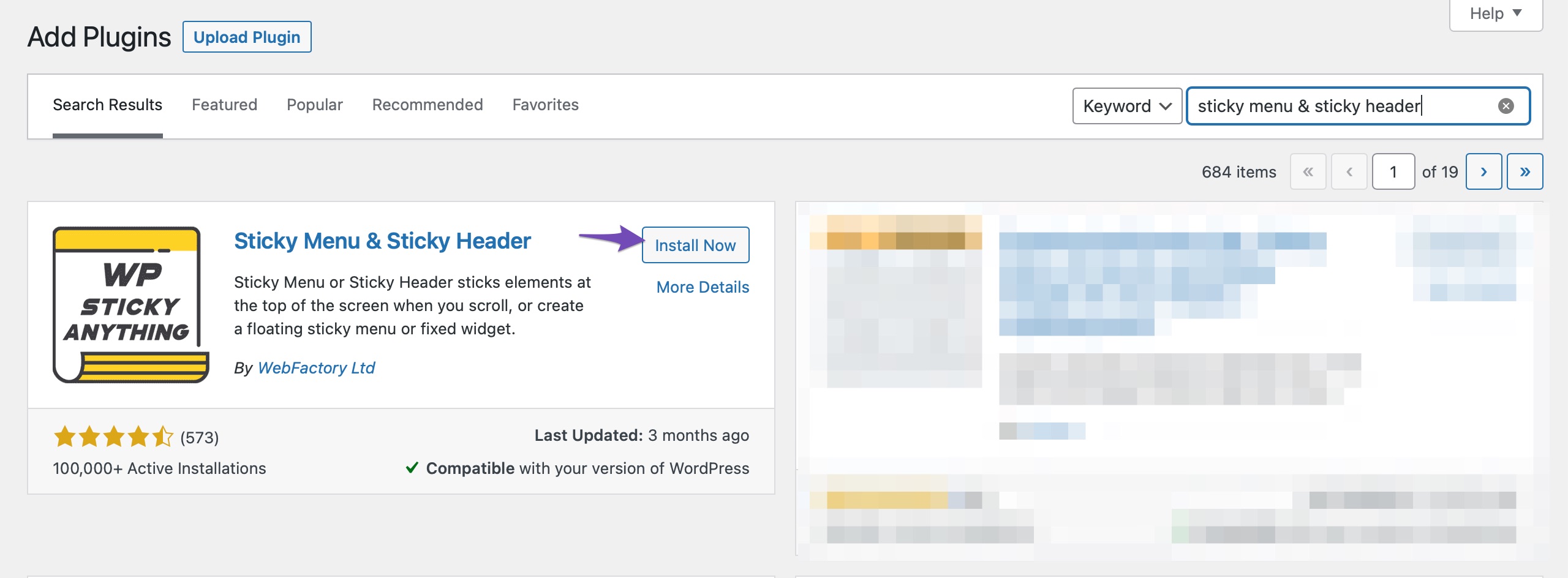Toggle the Search Results filter view

107,104
